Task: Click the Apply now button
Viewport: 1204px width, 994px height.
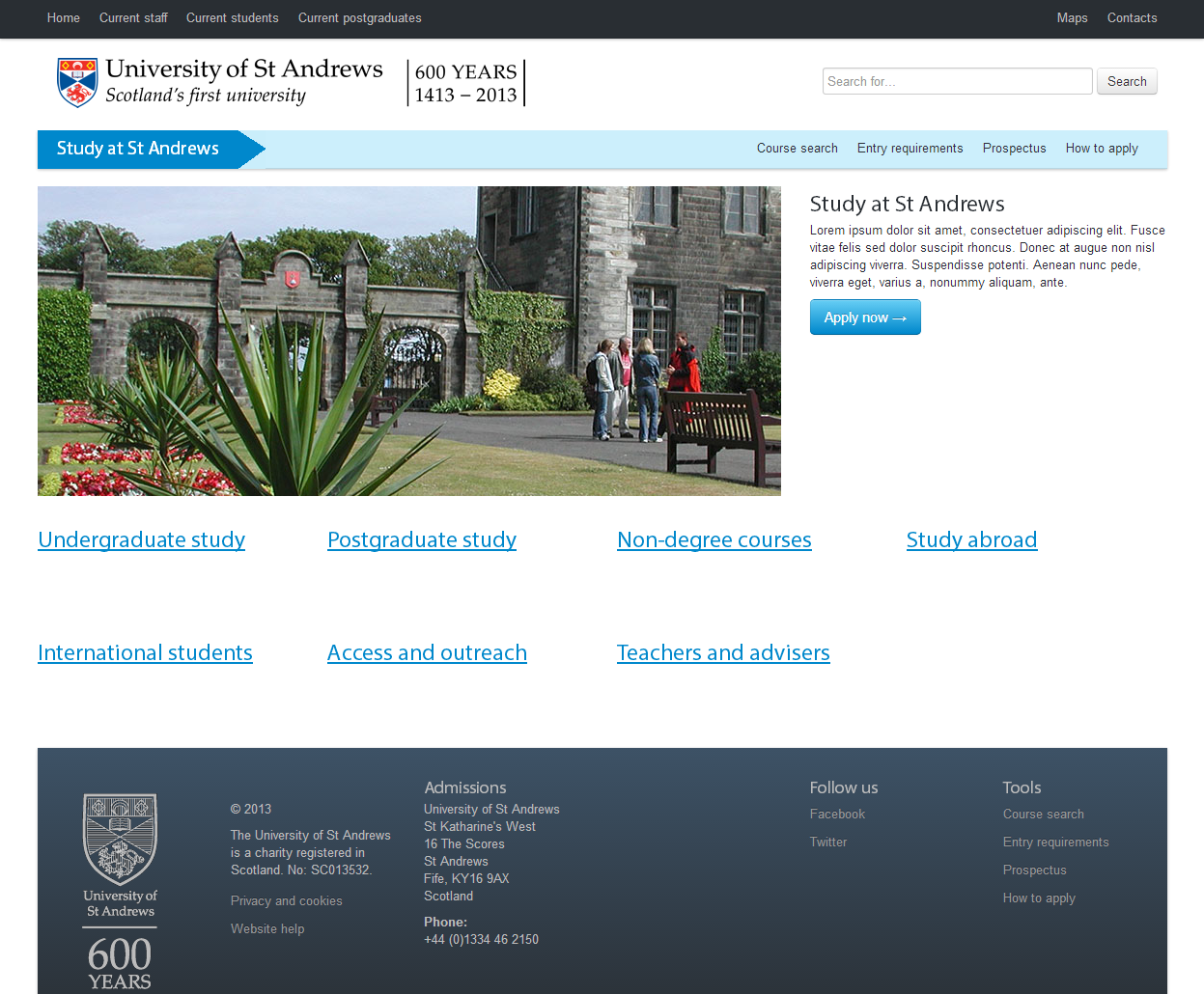Action: click(x=865, y=318)
